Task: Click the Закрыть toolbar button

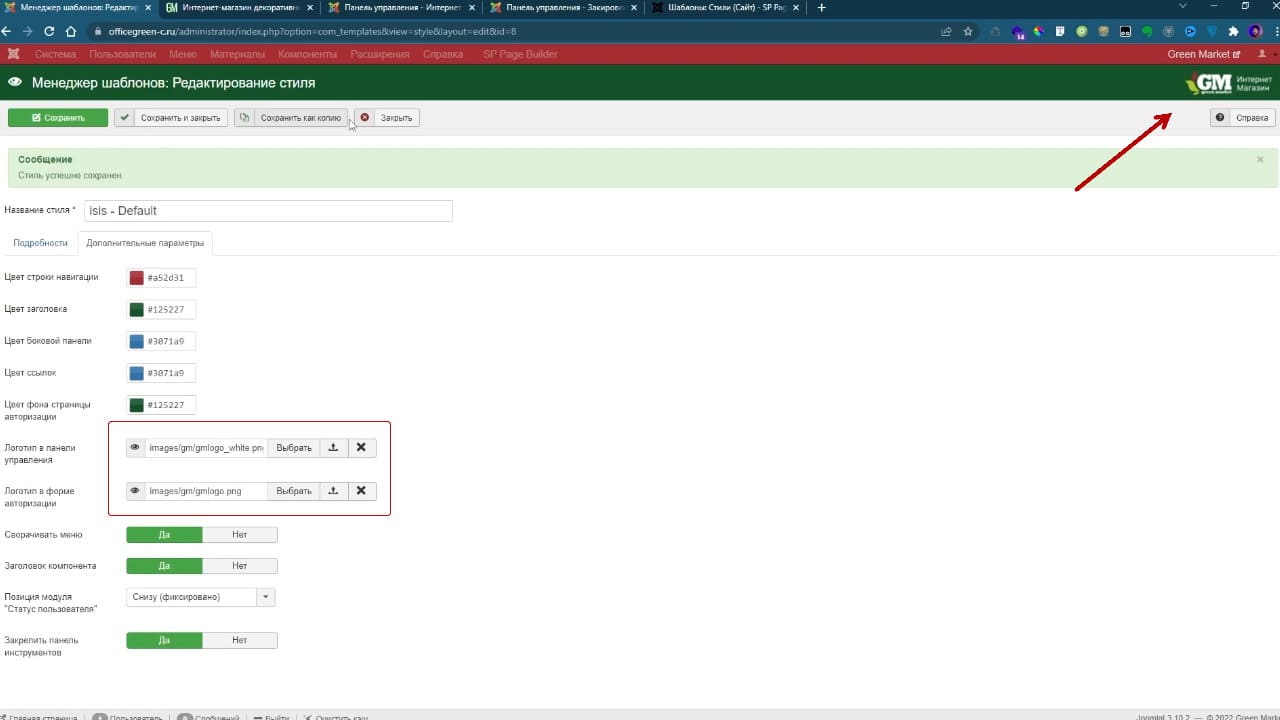Action: point(387,118)
